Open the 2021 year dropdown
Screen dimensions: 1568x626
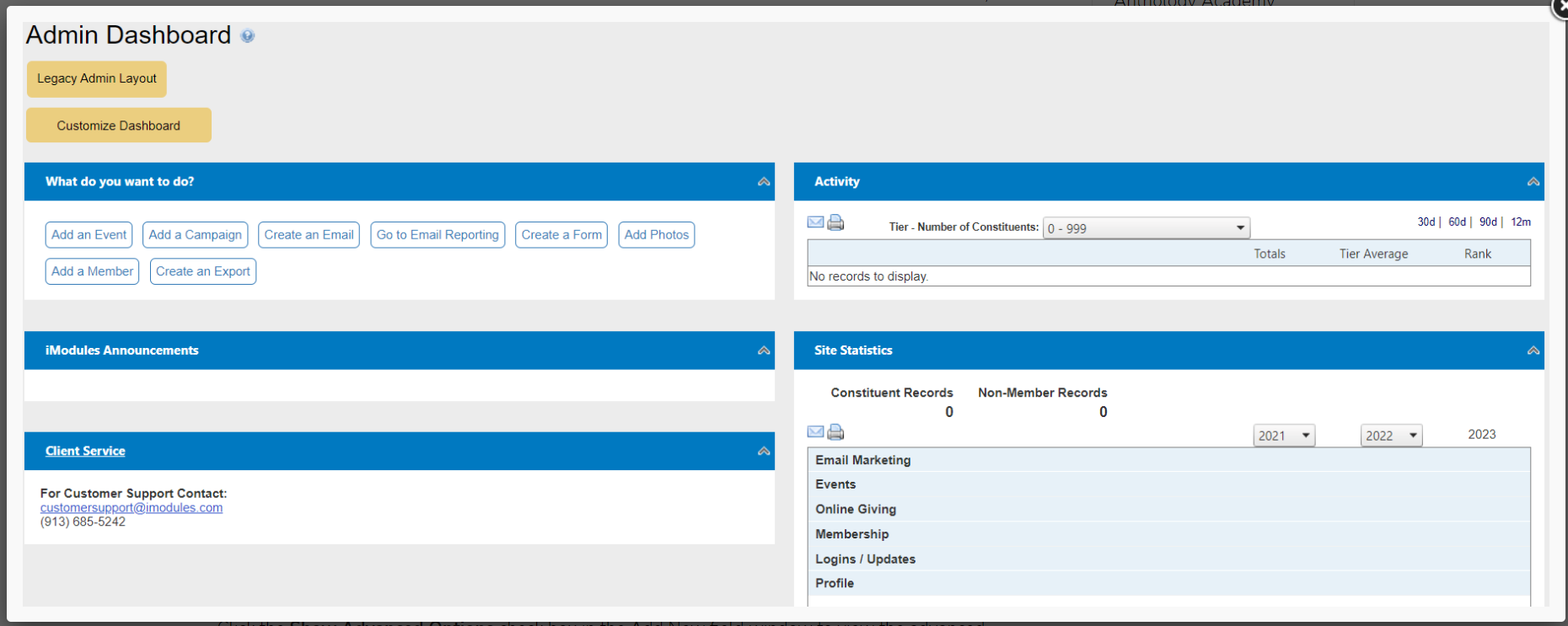point(1283,436)
